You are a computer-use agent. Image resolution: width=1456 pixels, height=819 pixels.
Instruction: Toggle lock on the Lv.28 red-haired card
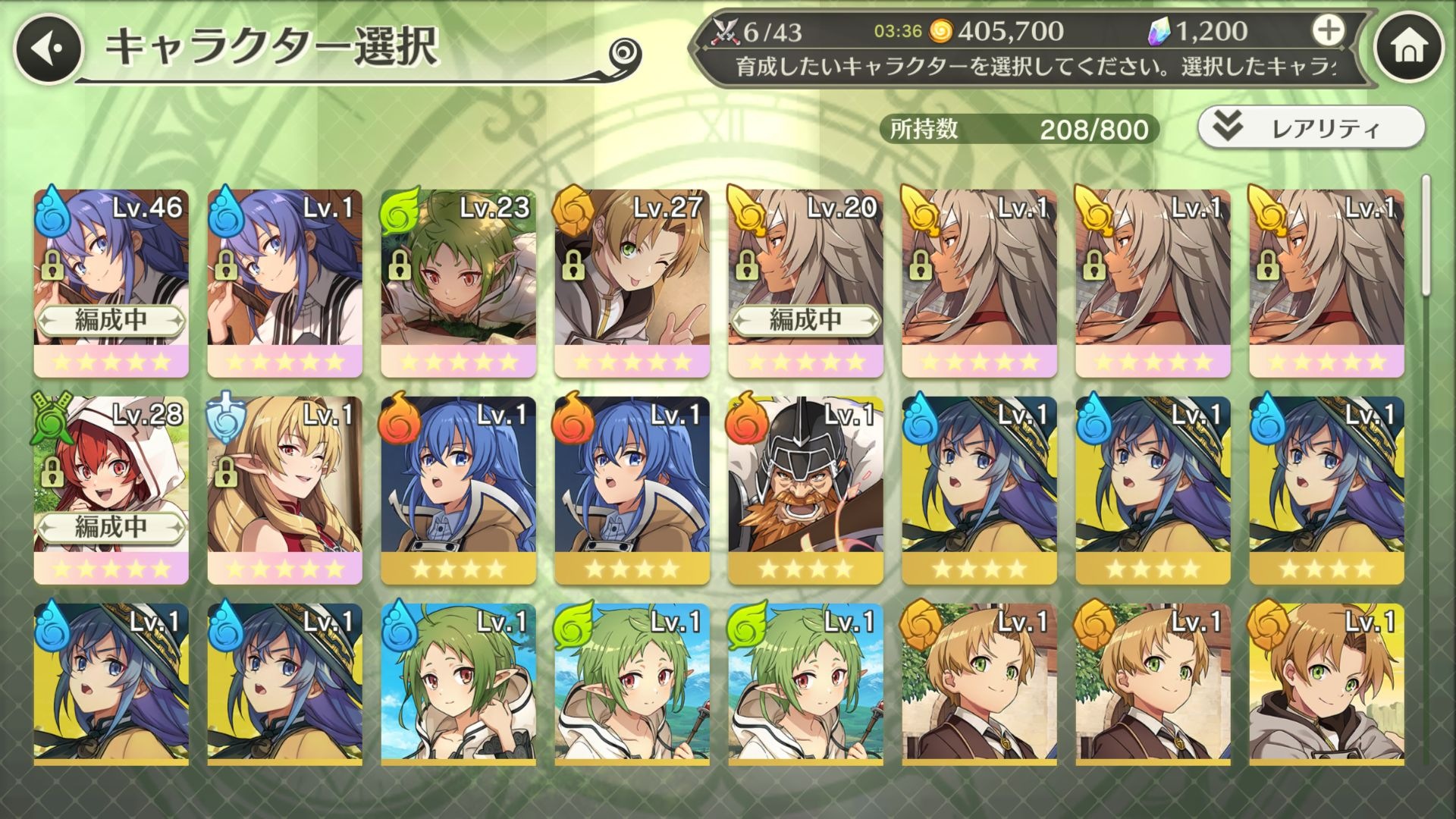click(51, 472)
